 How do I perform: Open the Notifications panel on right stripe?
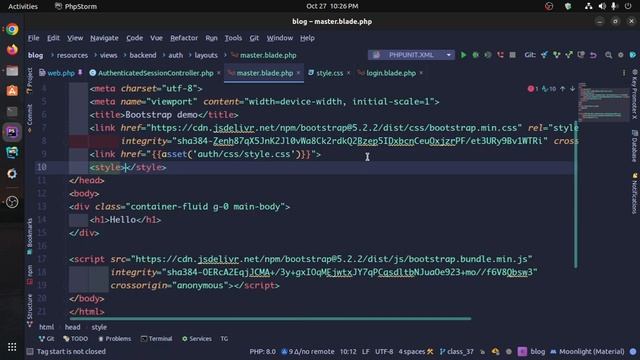click(x=635, y=193)
